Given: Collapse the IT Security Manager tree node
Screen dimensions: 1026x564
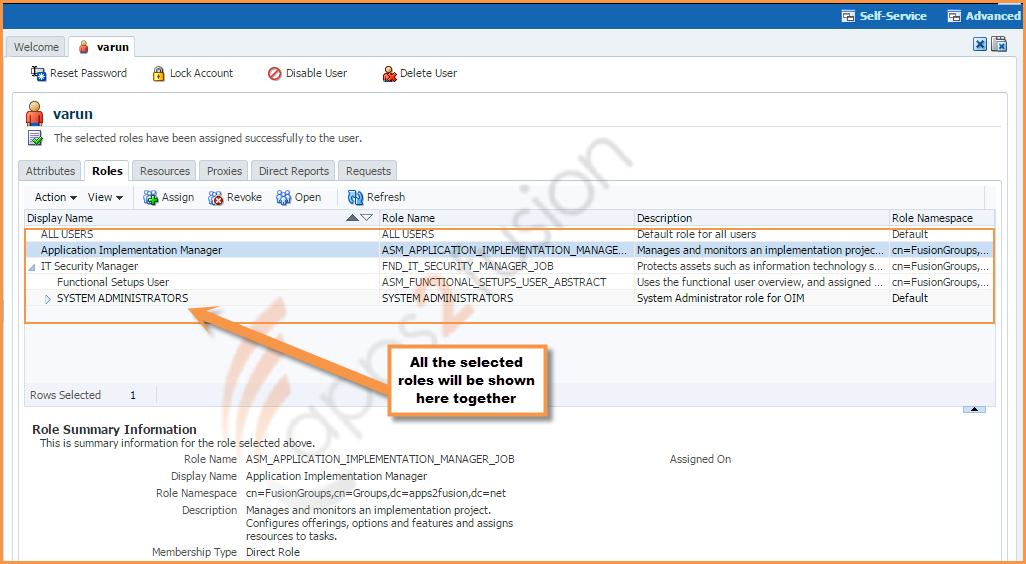Looking at the screenshot, I should tap(32, 267).
